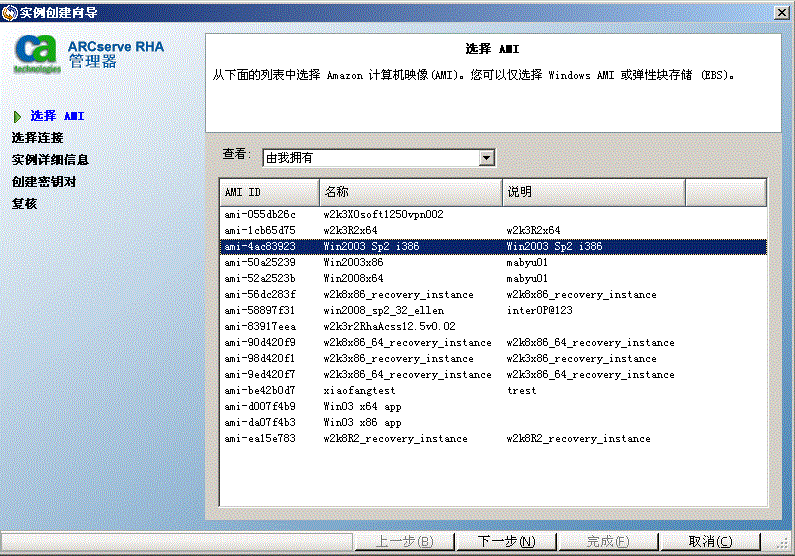Select row ami-56dc283f
Screen dimensions: 795x556
pyautogui.click(x=493, y=294)
